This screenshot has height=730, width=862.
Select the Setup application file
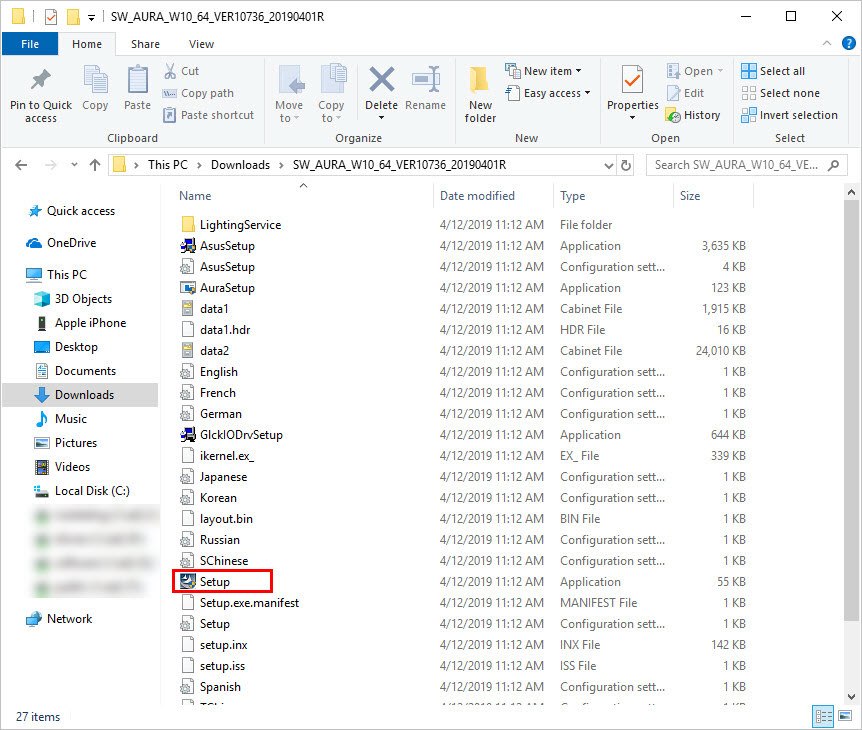point(214,582)
